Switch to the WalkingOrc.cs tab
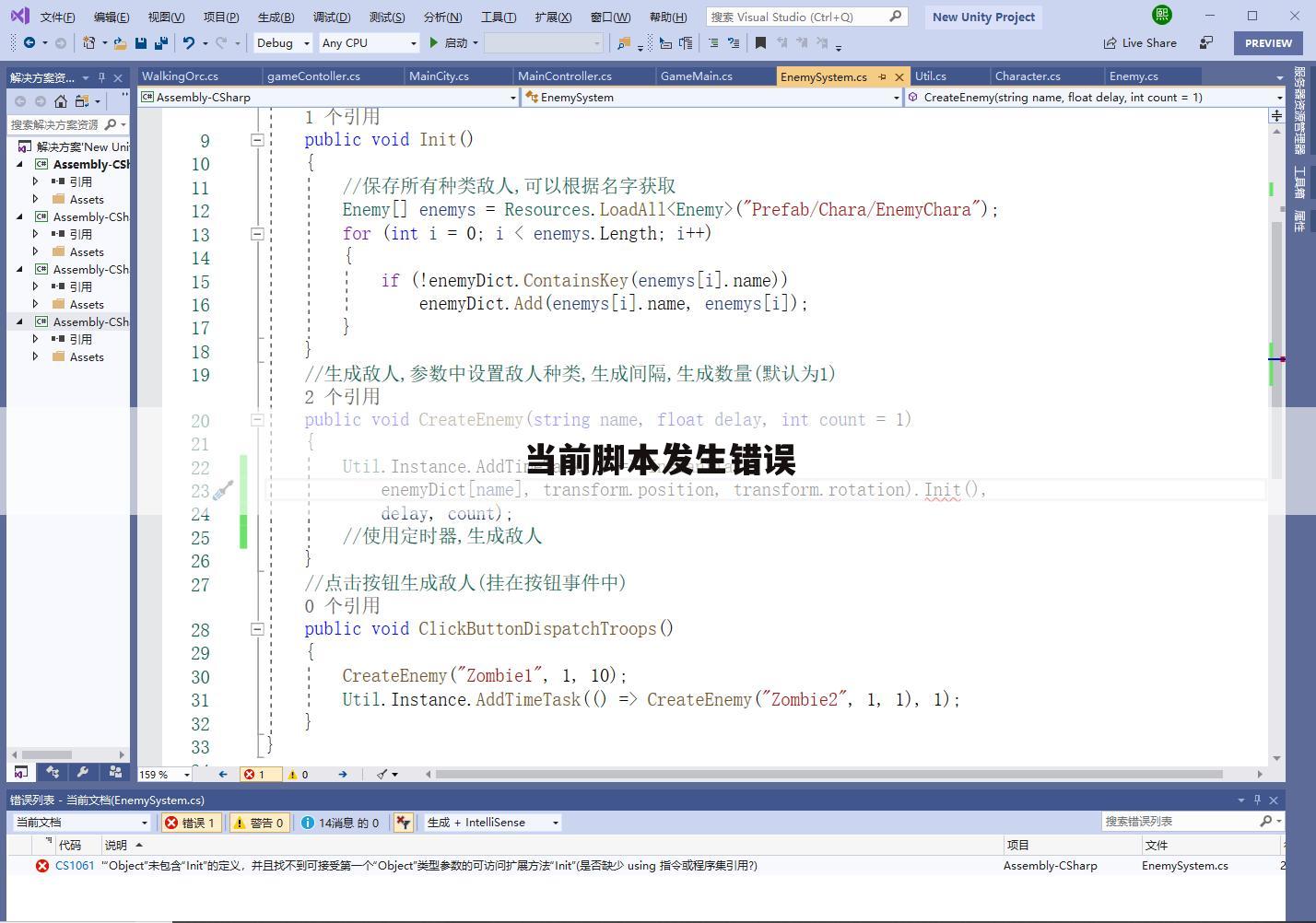Screen dimensions: 1316x923 pos(180,76)
